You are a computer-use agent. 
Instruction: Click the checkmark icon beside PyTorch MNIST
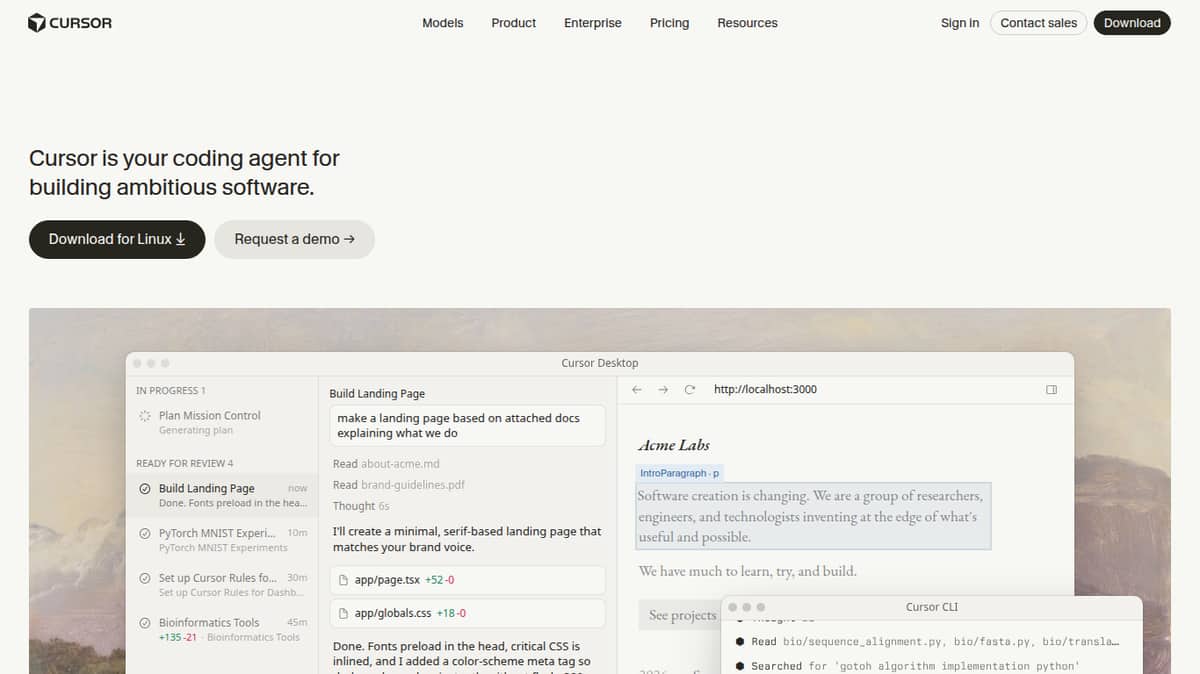click(x=145, y=533)
